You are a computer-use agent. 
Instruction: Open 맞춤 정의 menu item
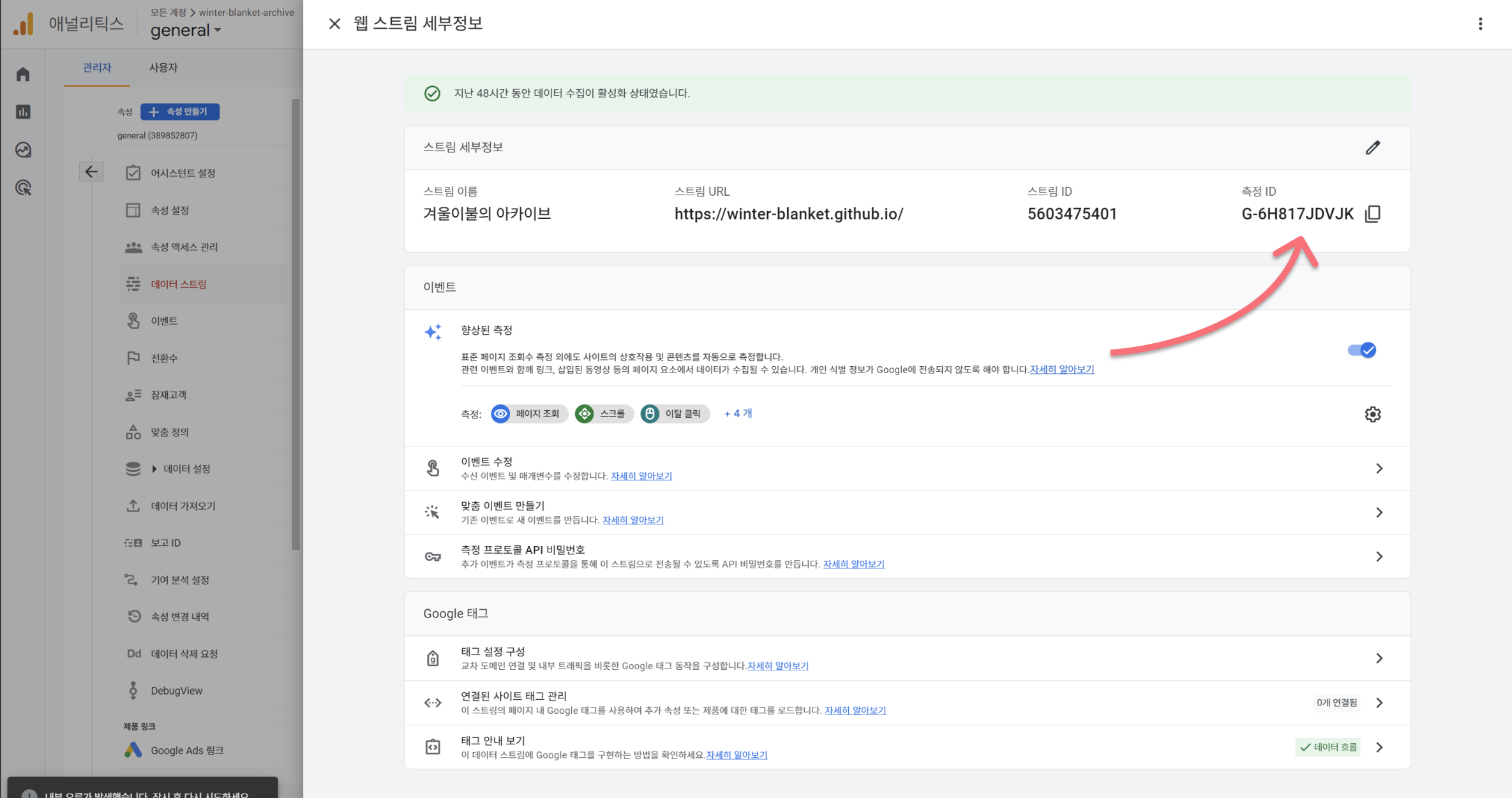point(203,432)
